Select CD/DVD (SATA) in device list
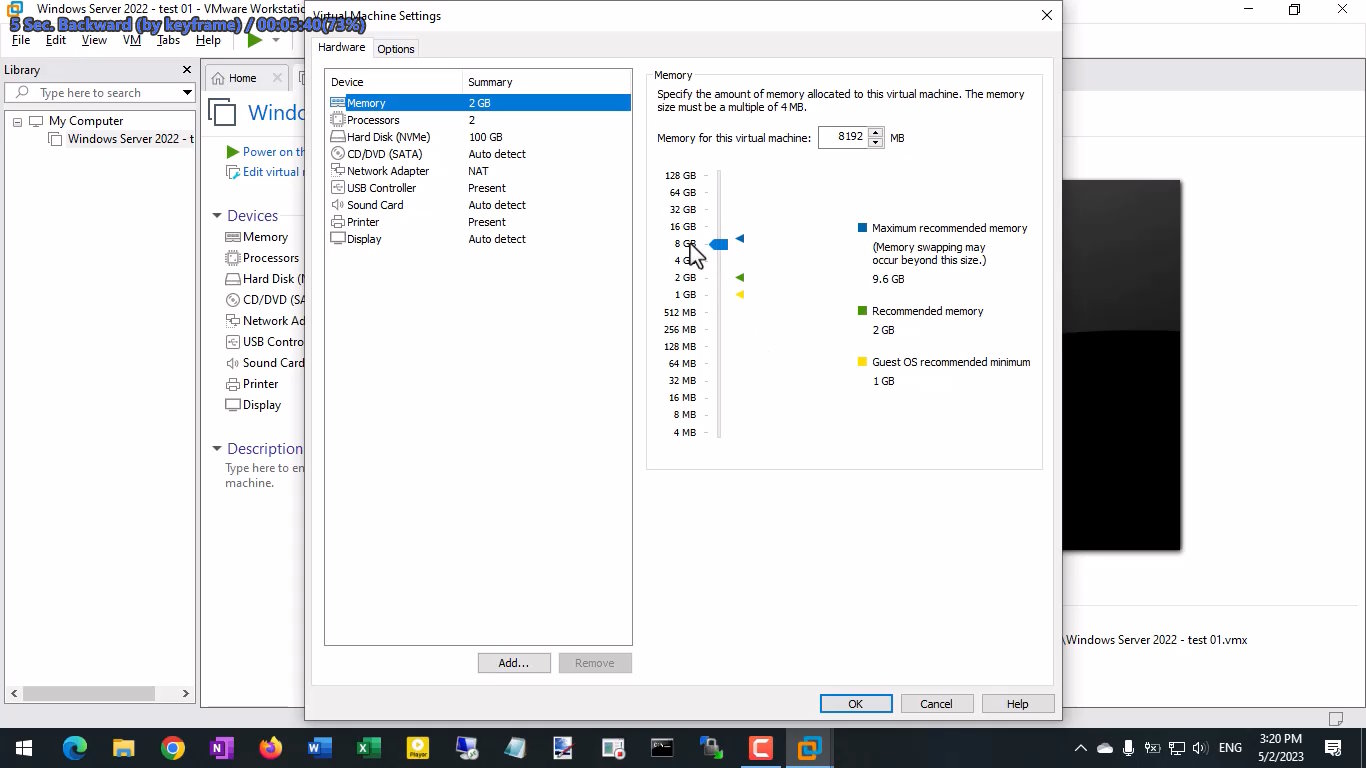The width and height of the screenshot is (1366, 768). click(x=384, y=154)
